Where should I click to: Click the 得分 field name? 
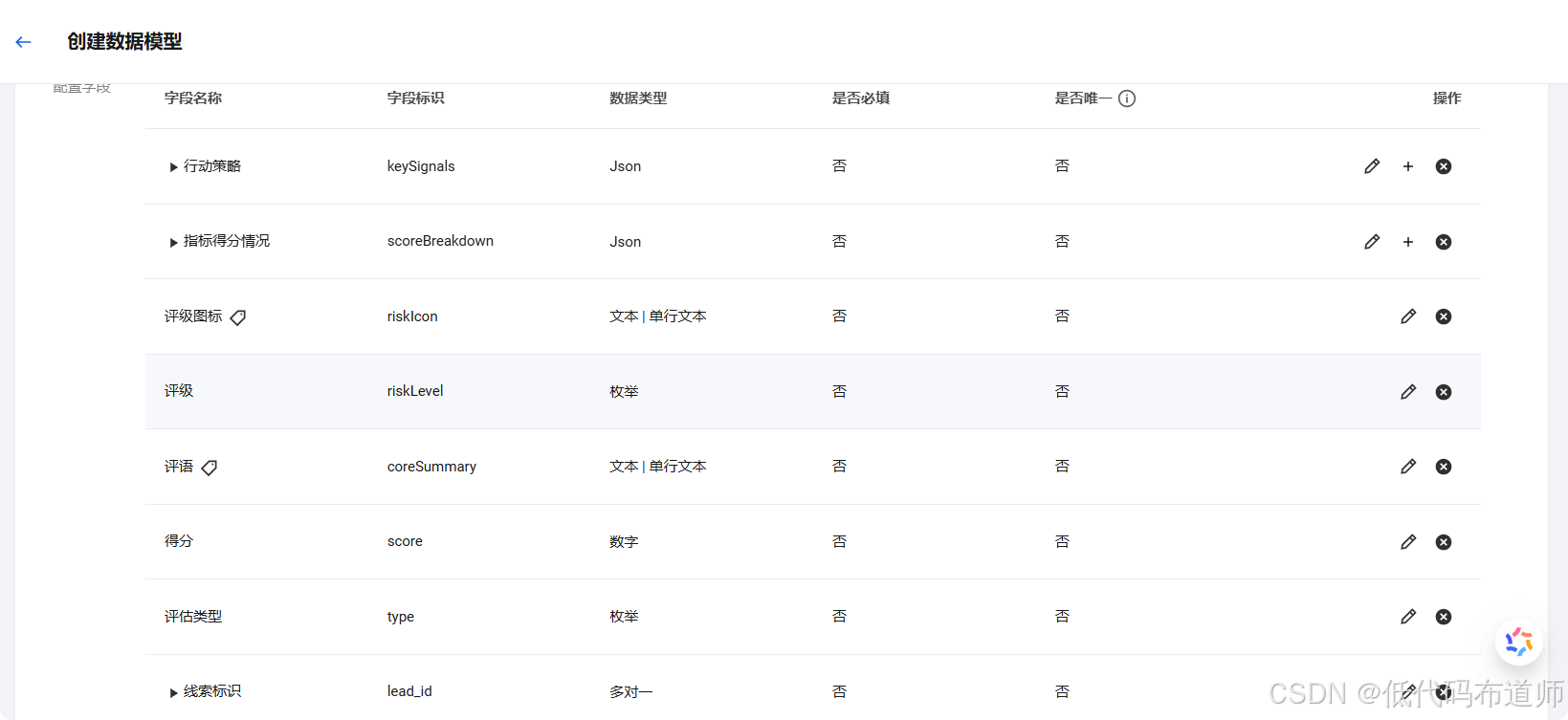pos(179,541)
